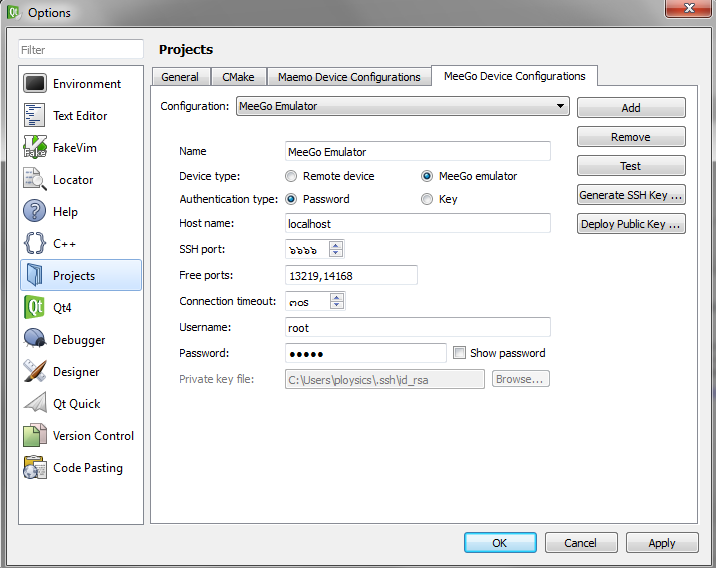The width and height of the screenshot is (716, 568).
Task: Open the FakeVim icon in sidebar
Action: point(35,147)
